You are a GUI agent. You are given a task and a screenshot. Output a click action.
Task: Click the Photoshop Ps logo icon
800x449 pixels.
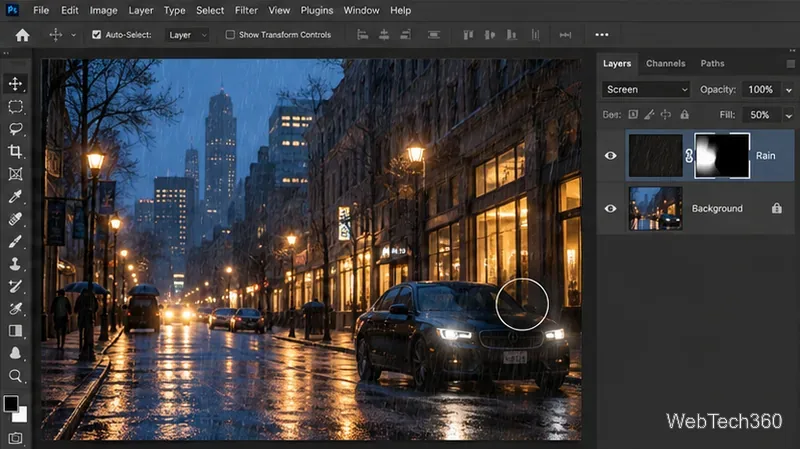click(12, 10)
